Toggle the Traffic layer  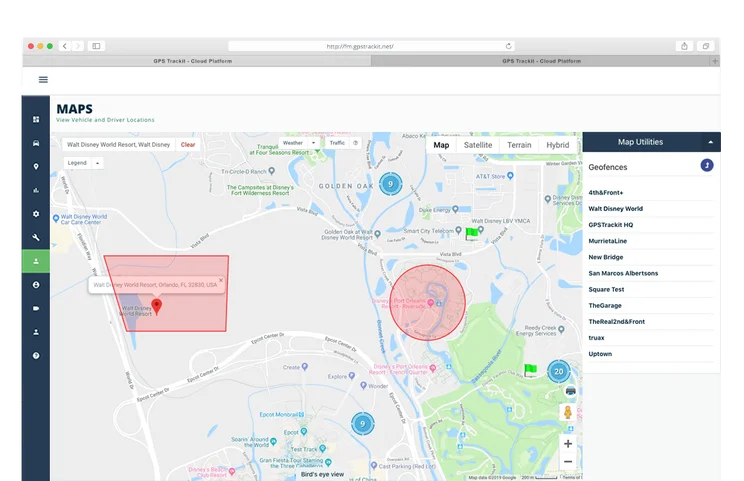[x=337, y=143]
